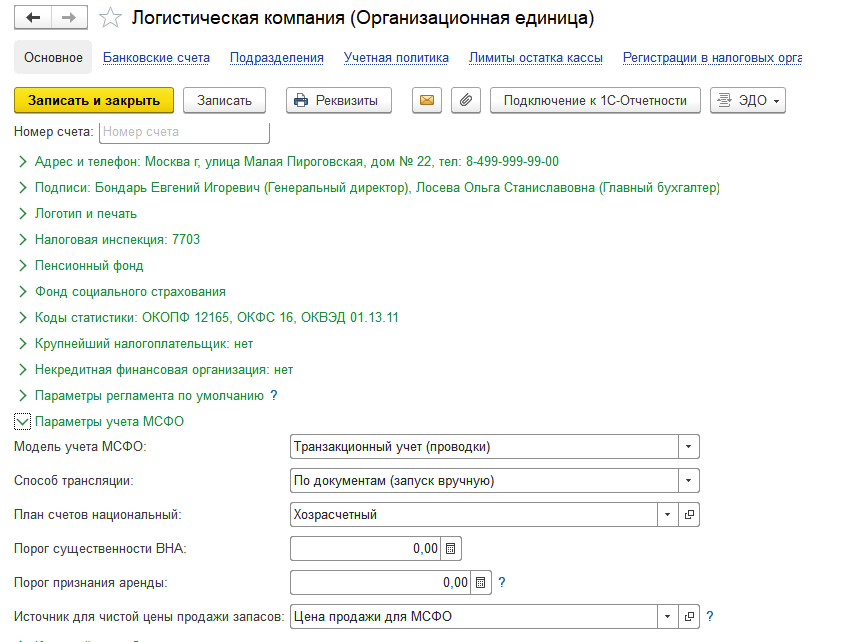The height and width of the screenshot is (642, 842).
Task: Collapse Параметры учета МСФО section
Action: 23,422
